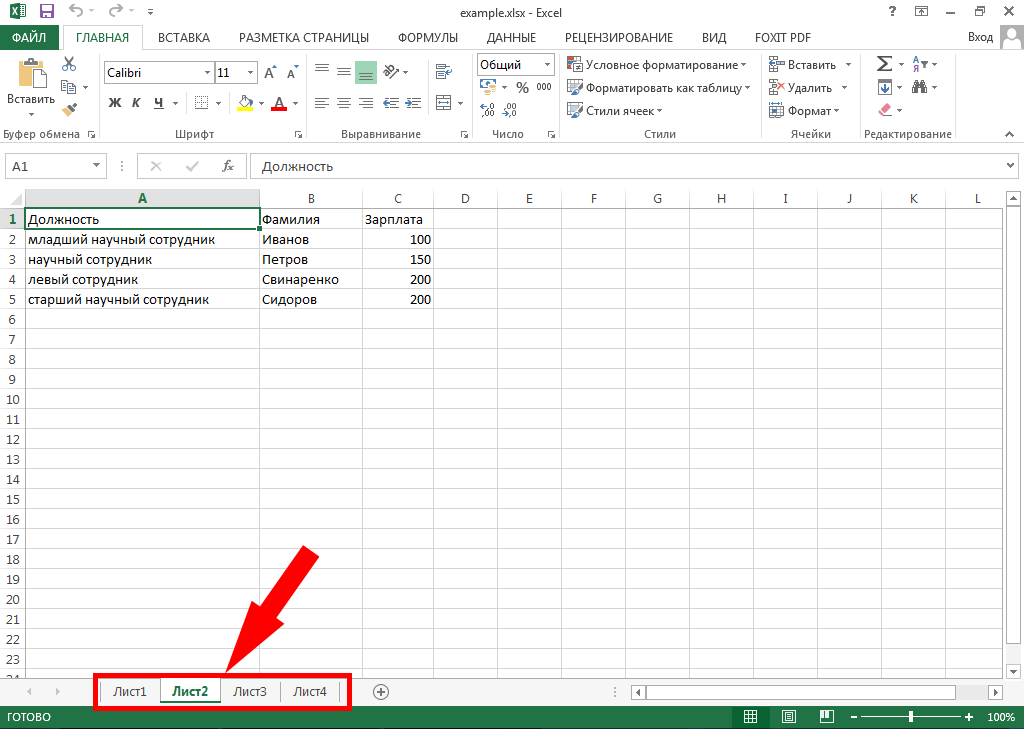Switch to sheet tab Лист3

coord(250,691)
